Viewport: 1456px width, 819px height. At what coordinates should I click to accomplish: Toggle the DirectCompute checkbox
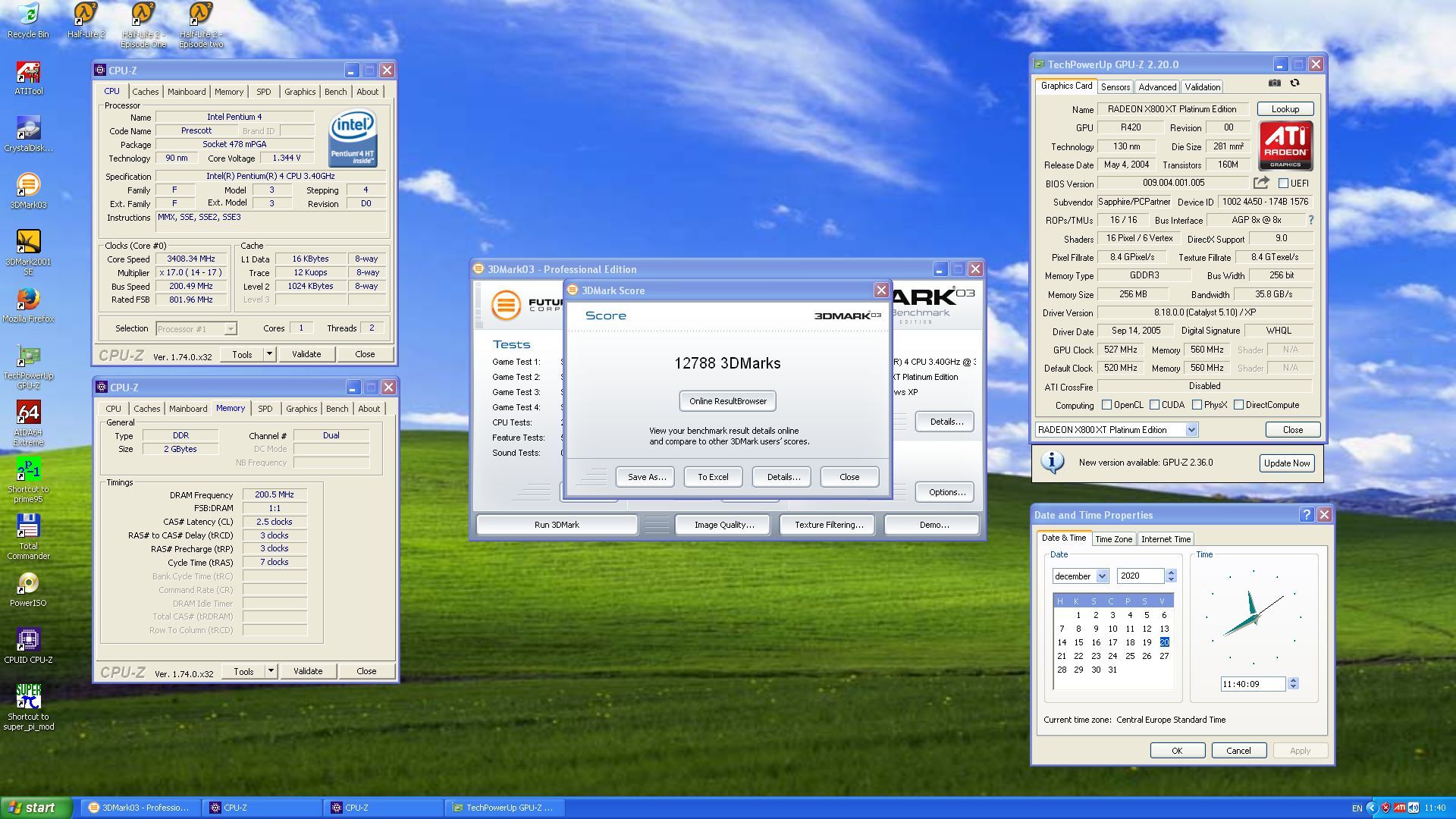[1238, 405]
